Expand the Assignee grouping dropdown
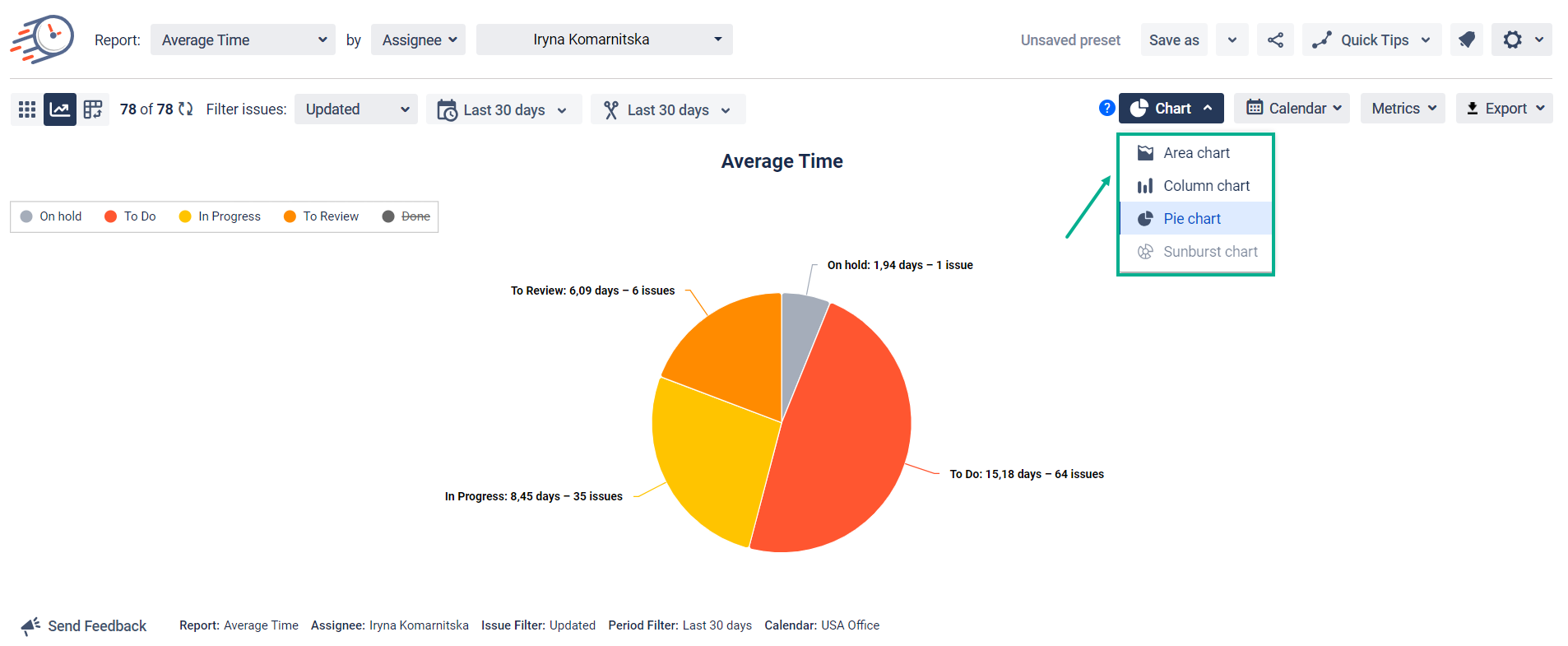This screenshot has width=1568, height=646. pyautogui.click(x=418, y=40)
